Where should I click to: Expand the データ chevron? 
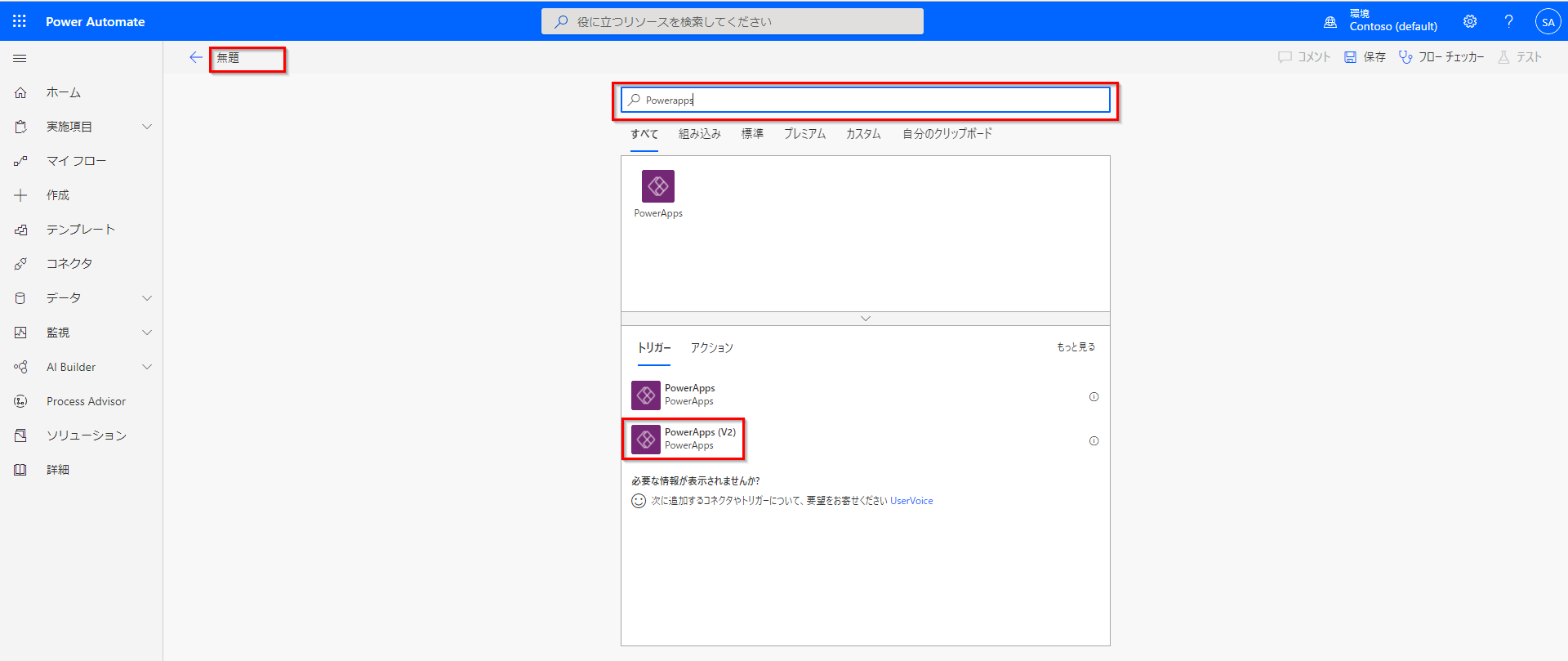click(147, 298)
